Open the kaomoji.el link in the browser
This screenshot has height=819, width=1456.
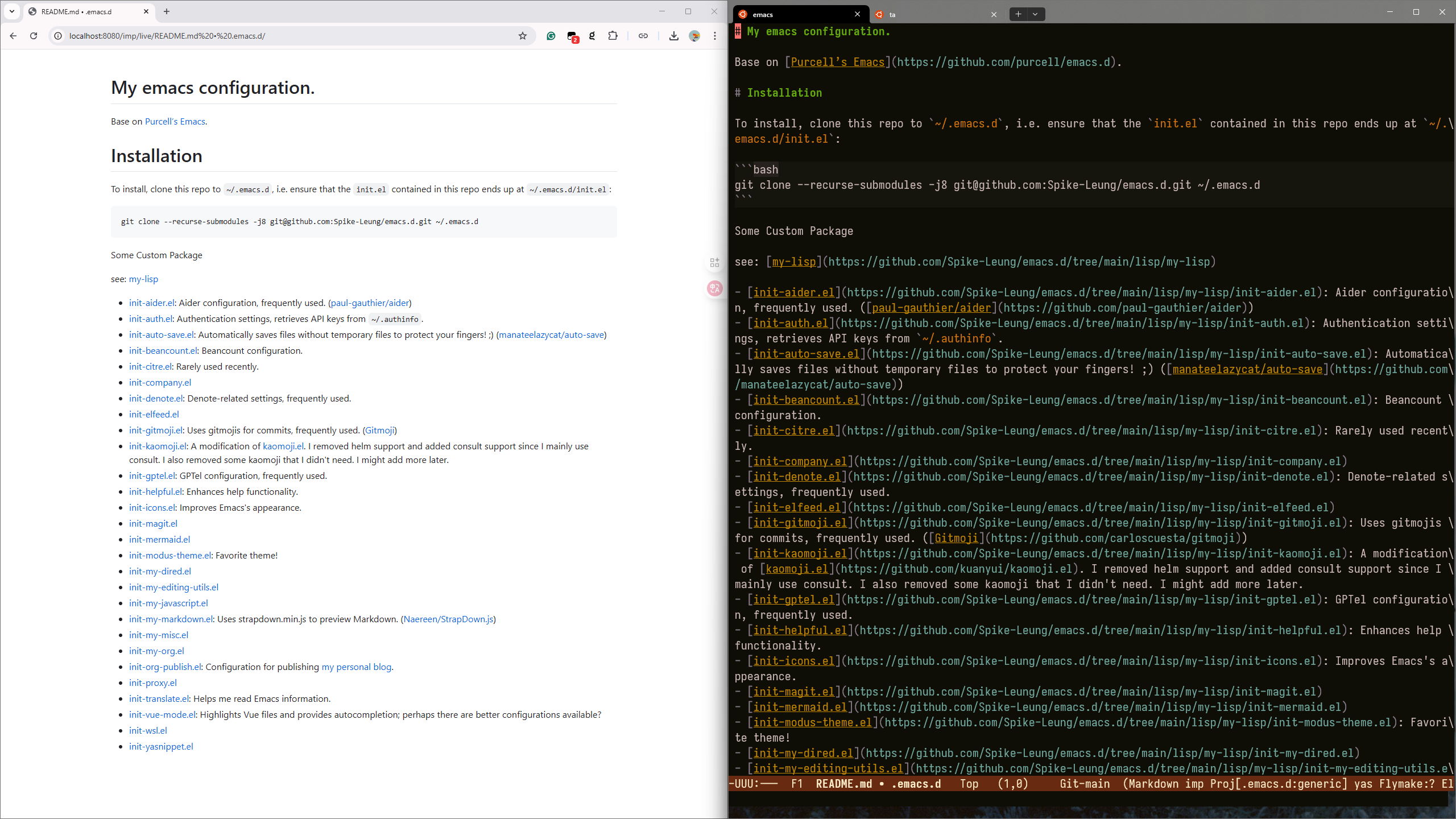point(283,446)
